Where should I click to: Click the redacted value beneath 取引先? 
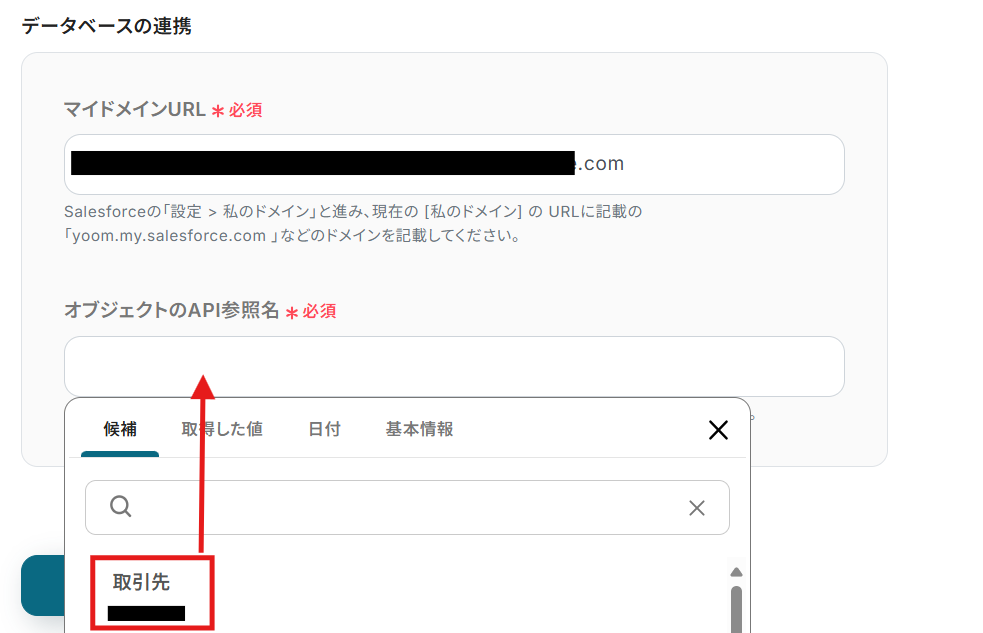(140, 614)
